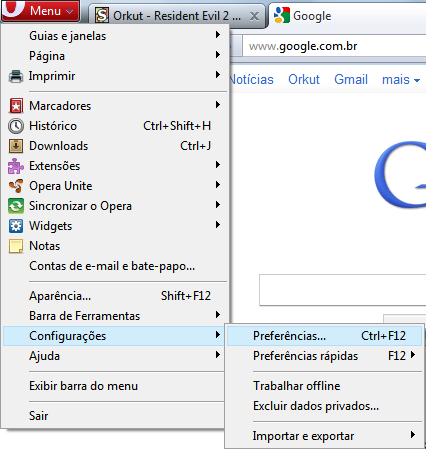Screen dimensions: 426x449
Task: Click the Extensões puzzle piece icon
Action: tap(16, 166)
